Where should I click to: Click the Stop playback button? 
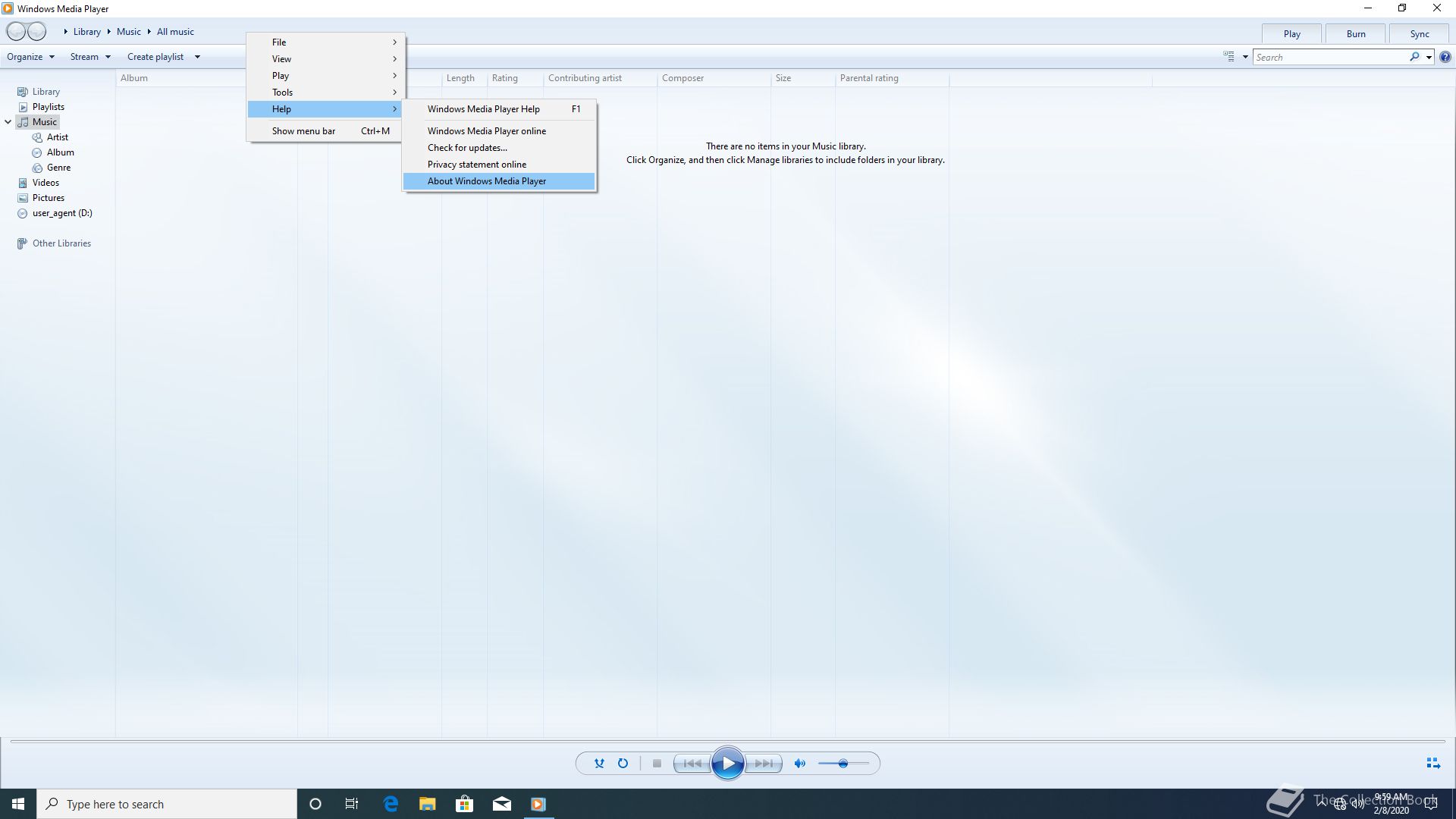(657, 764)
